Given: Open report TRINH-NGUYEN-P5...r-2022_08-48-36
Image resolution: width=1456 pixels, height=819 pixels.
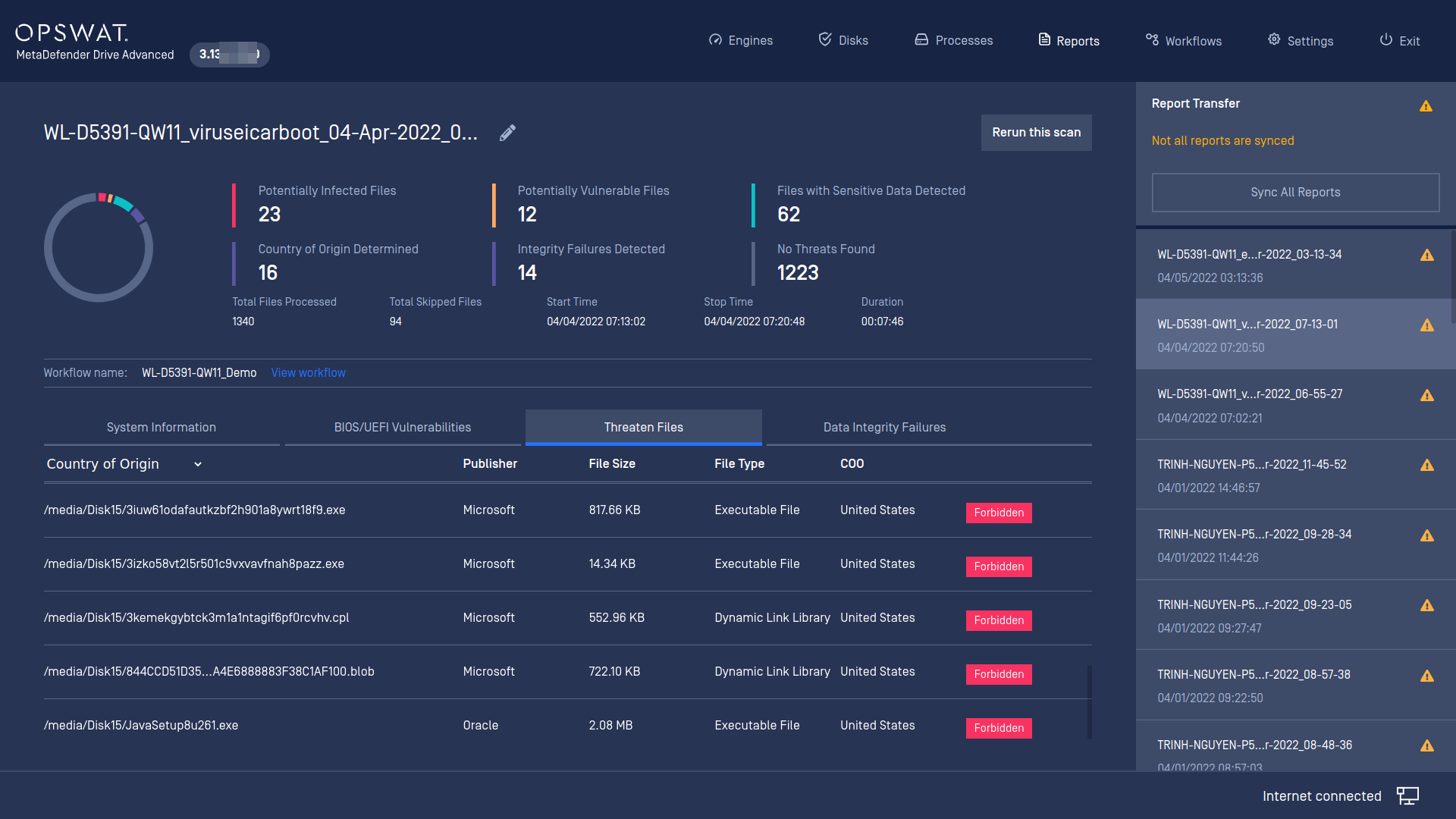Looking at the screenshot, I should click(x=1294, y=746).
